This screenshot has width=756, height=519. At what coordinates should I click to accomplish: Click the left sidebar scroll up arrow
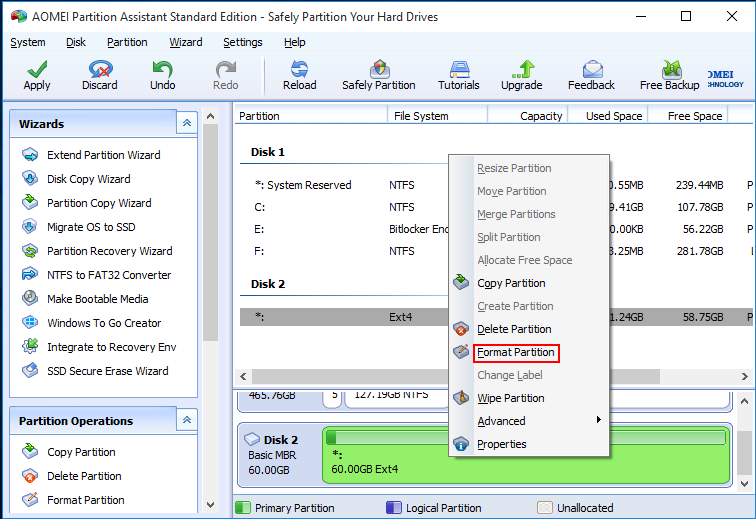pyautogui.click(x=210, y=116)
